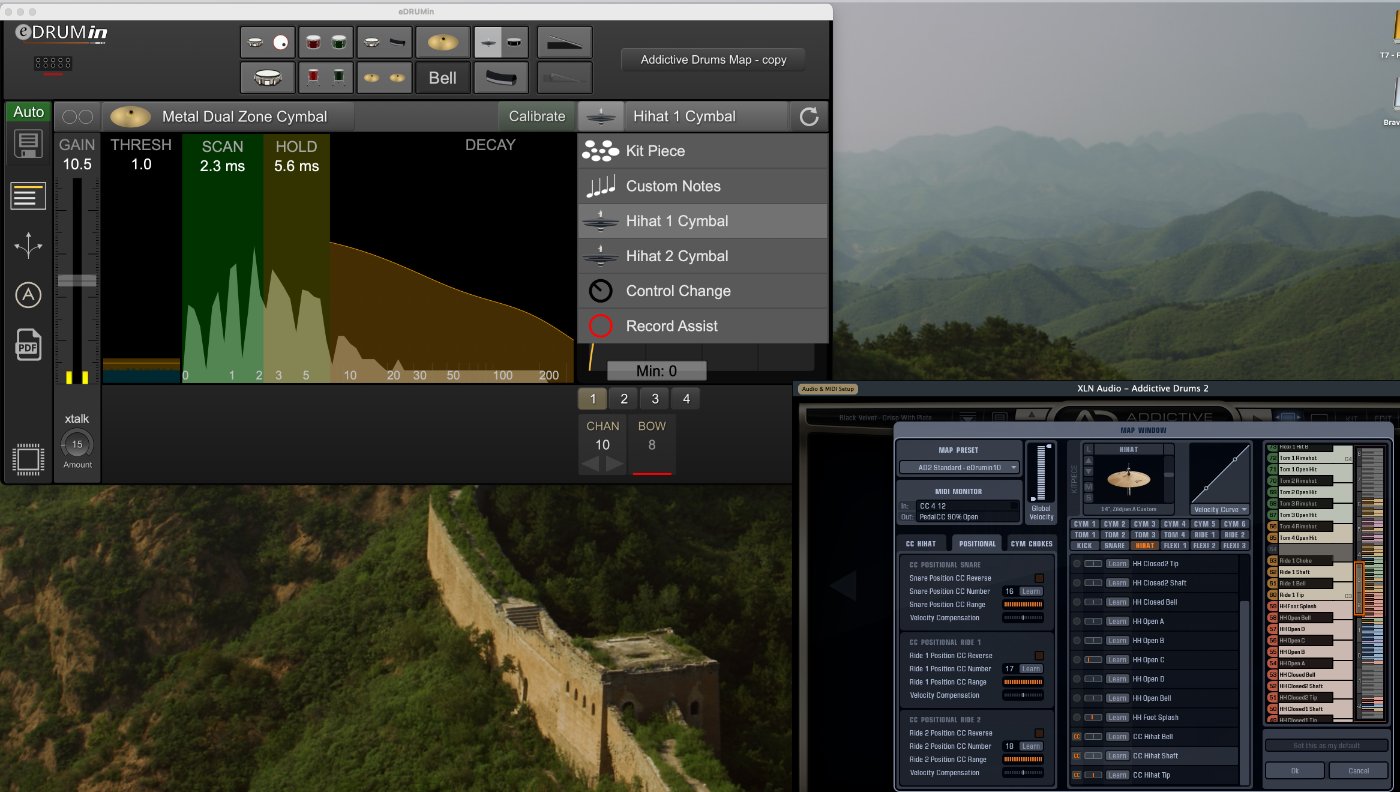1400x792 pixels.
Task: Open the AD2 Standard map preset dropdown
Action: pos(960,467)
